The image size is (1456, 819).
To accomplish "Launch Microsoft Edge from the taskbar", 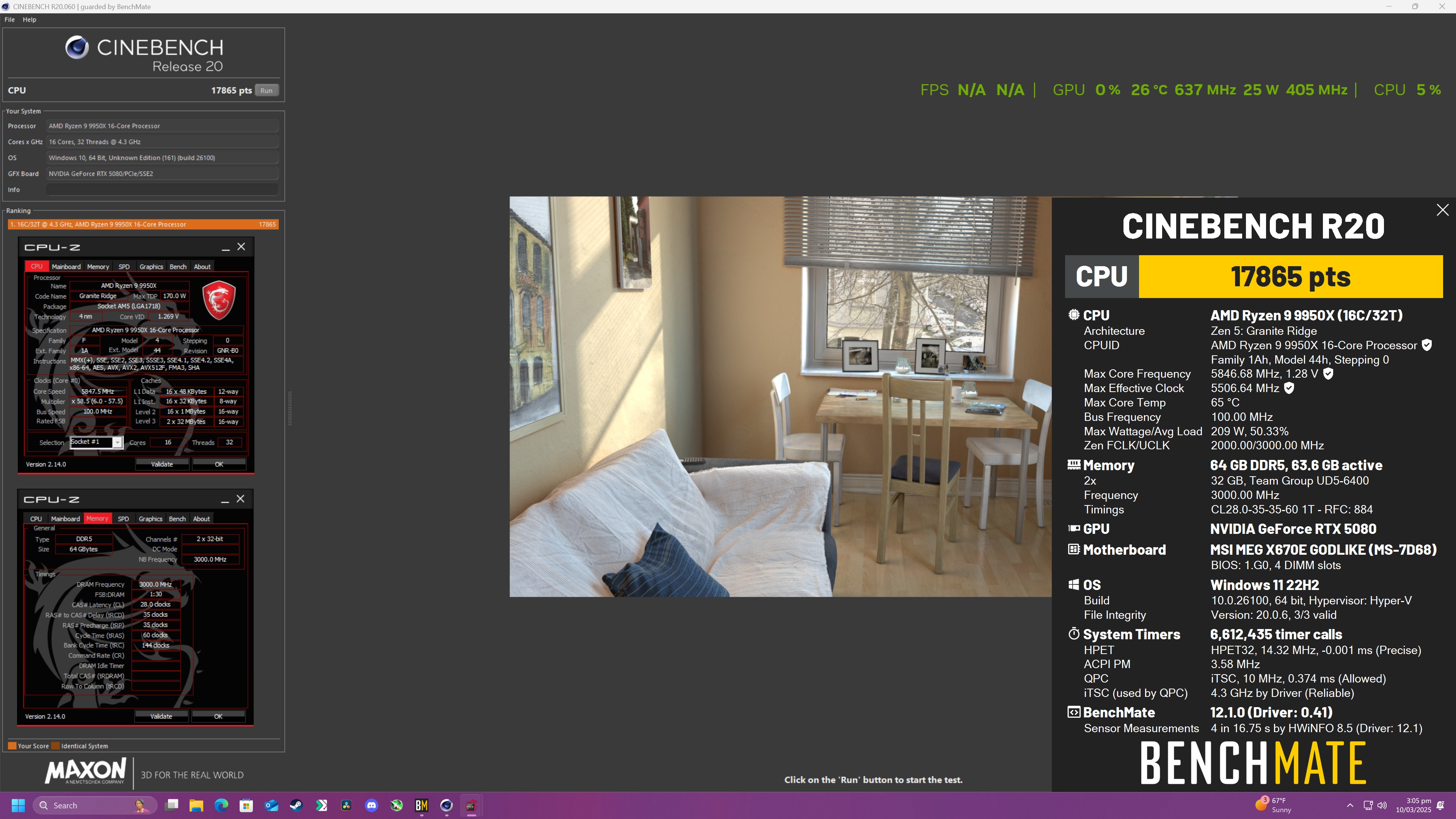I will click(x=221, y=805).
